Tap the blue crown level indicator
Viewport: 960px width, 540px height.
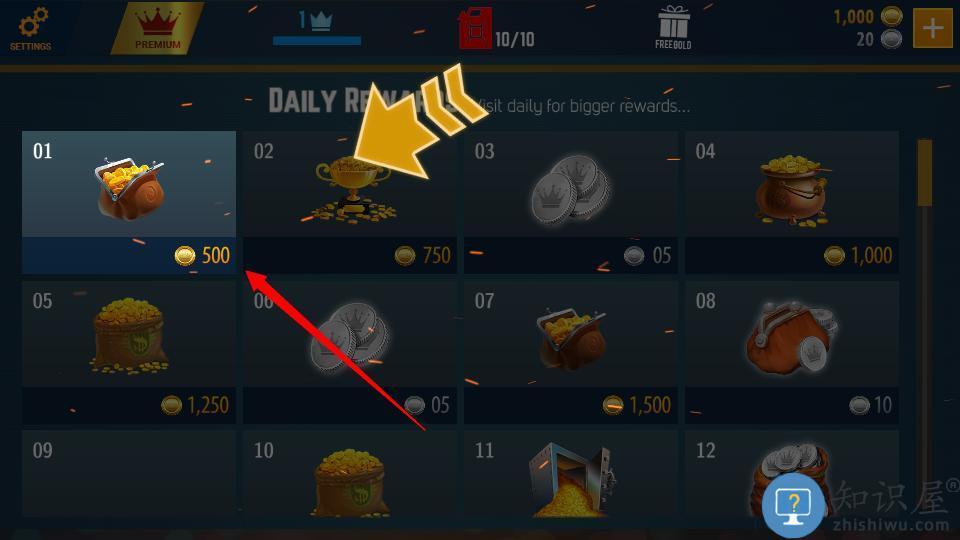(x=317, y=28)
